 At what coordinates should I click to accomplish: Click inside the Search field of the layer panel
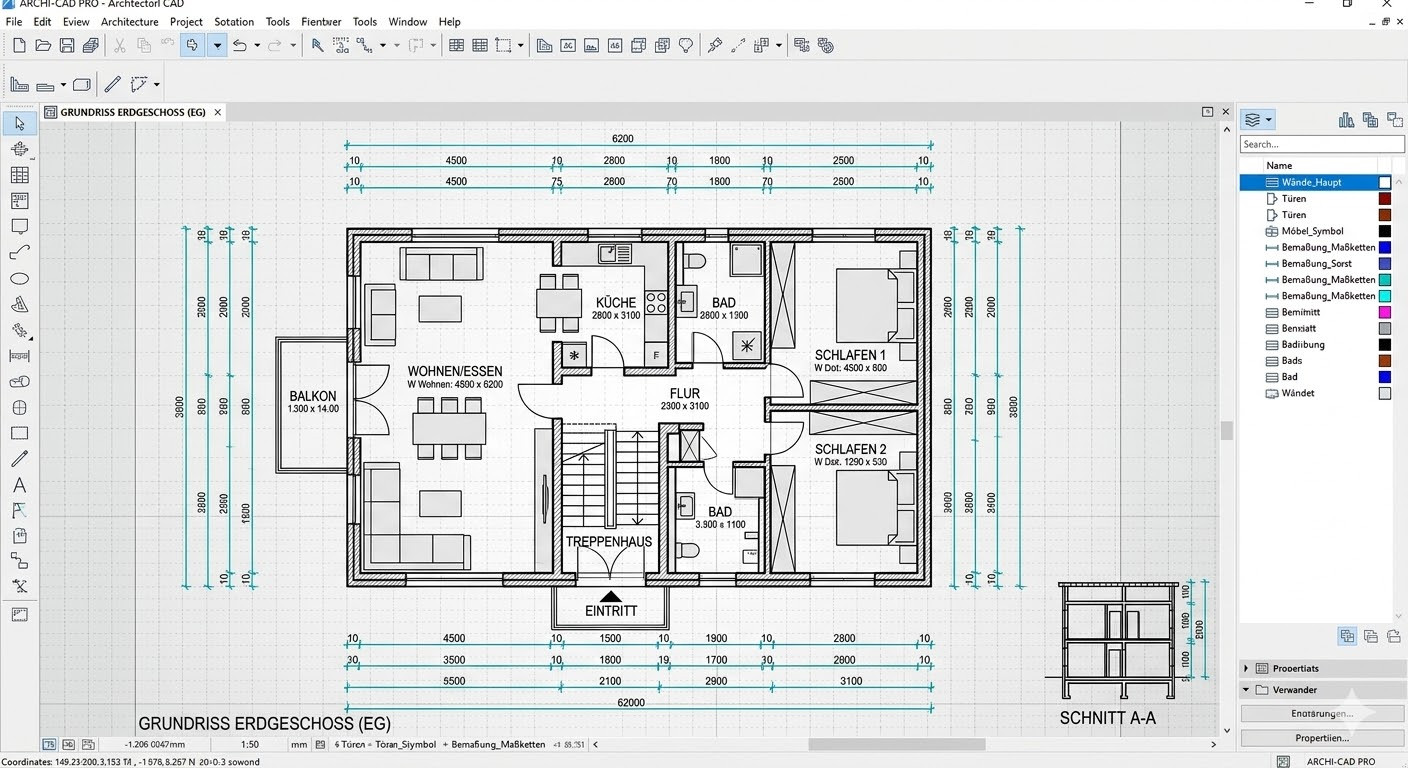point(1320,144)
